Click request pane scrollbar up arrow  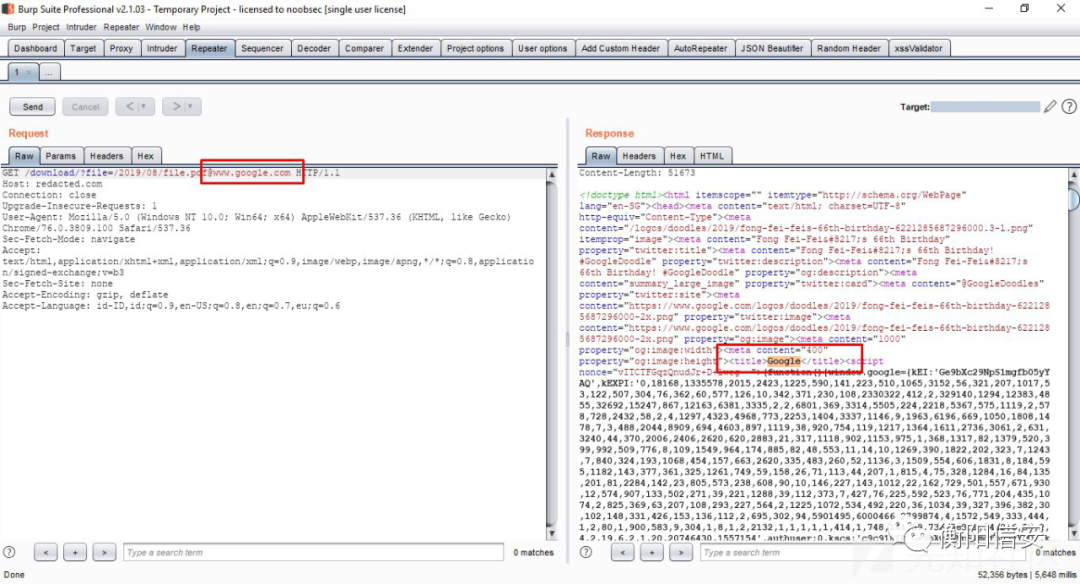point(551,175)
